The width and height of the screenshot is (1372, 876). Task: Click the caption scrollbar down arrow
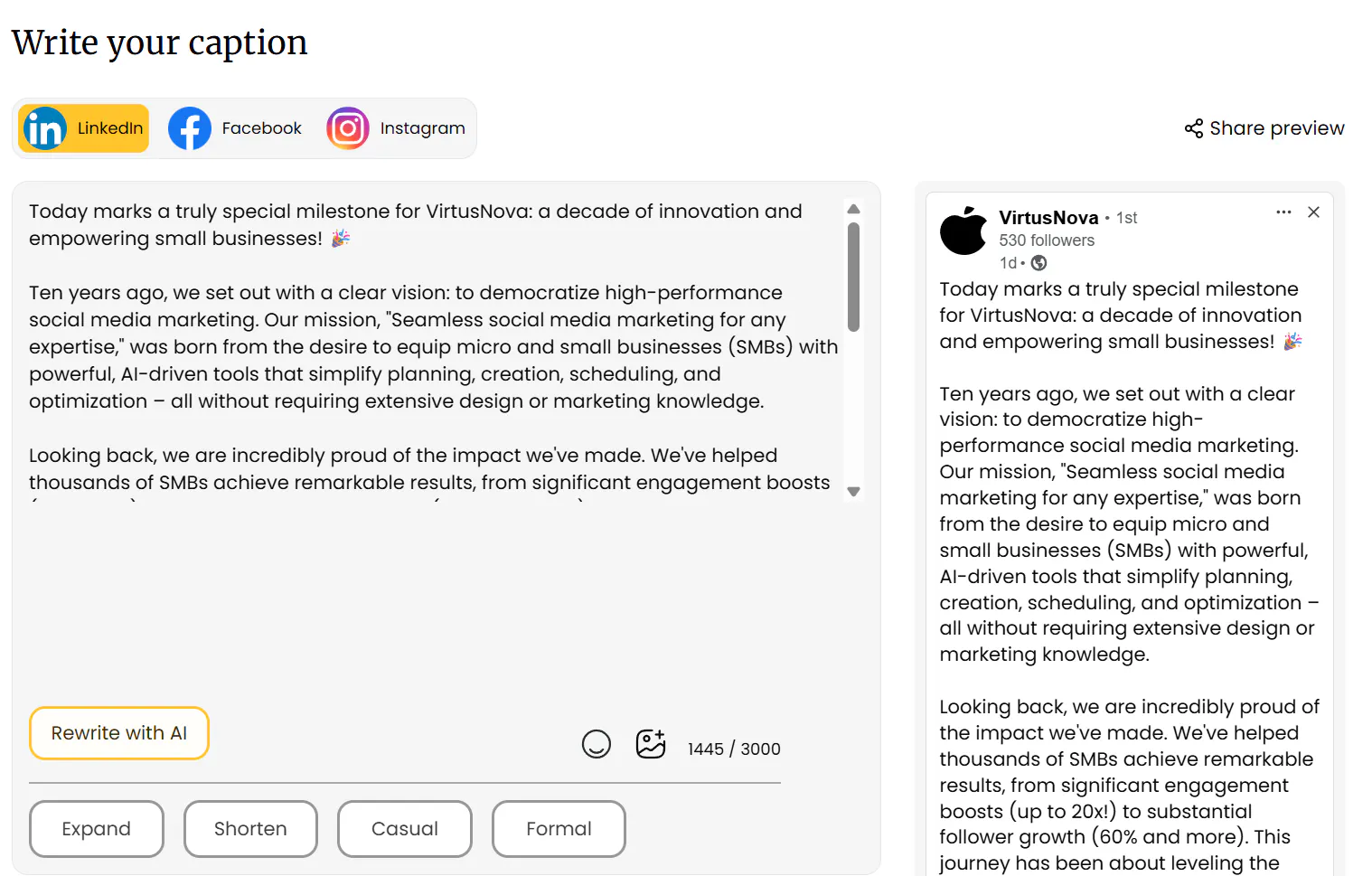[853, 492]
